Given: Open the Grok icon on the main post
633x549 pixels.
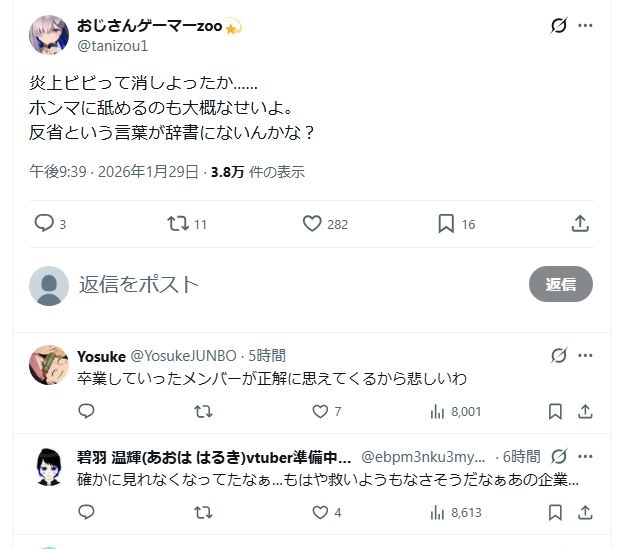Looking at the screenshot, I should coord(559,26).
